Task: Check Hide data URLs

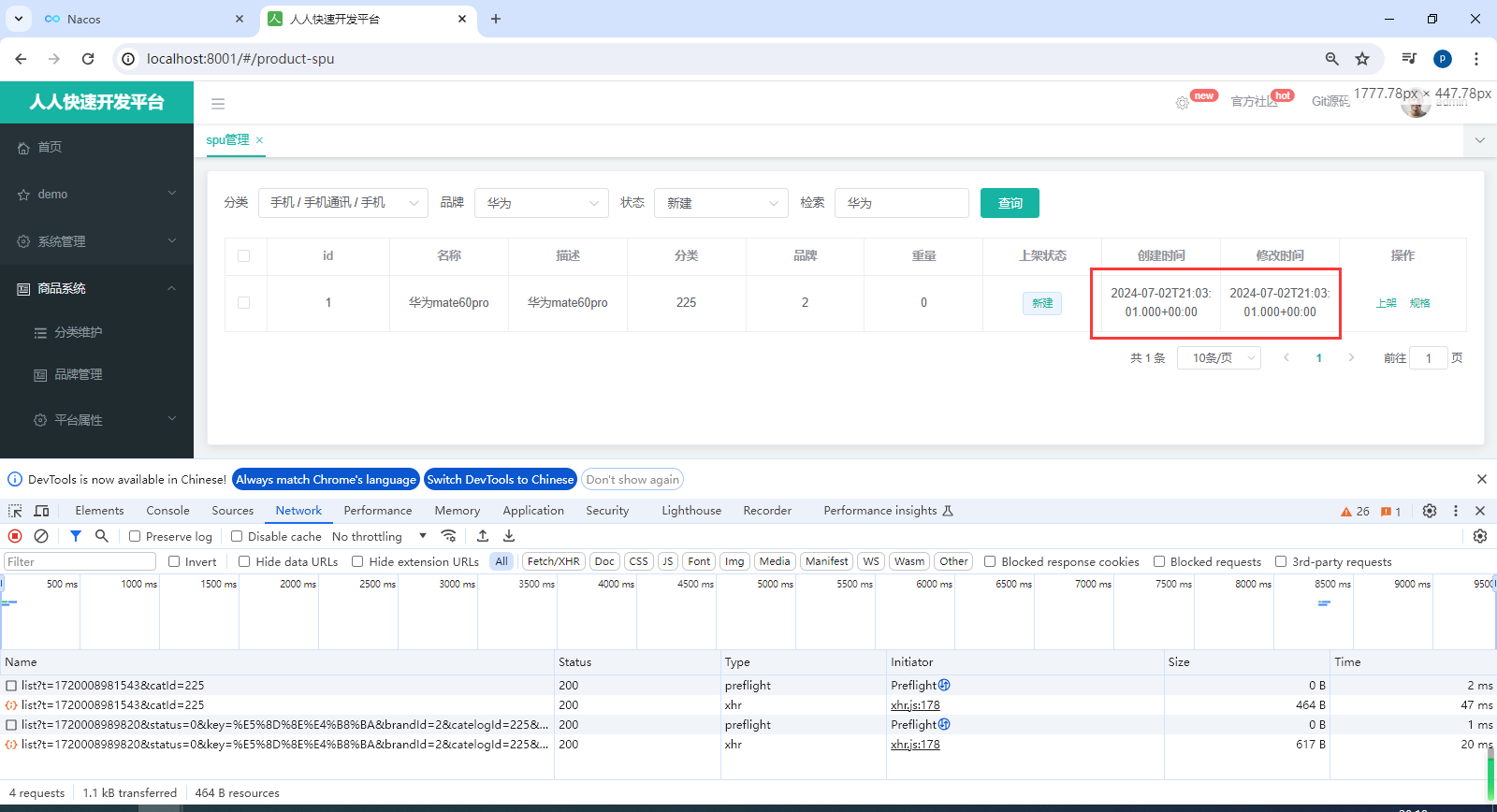Action: click(x=244, y=561)
